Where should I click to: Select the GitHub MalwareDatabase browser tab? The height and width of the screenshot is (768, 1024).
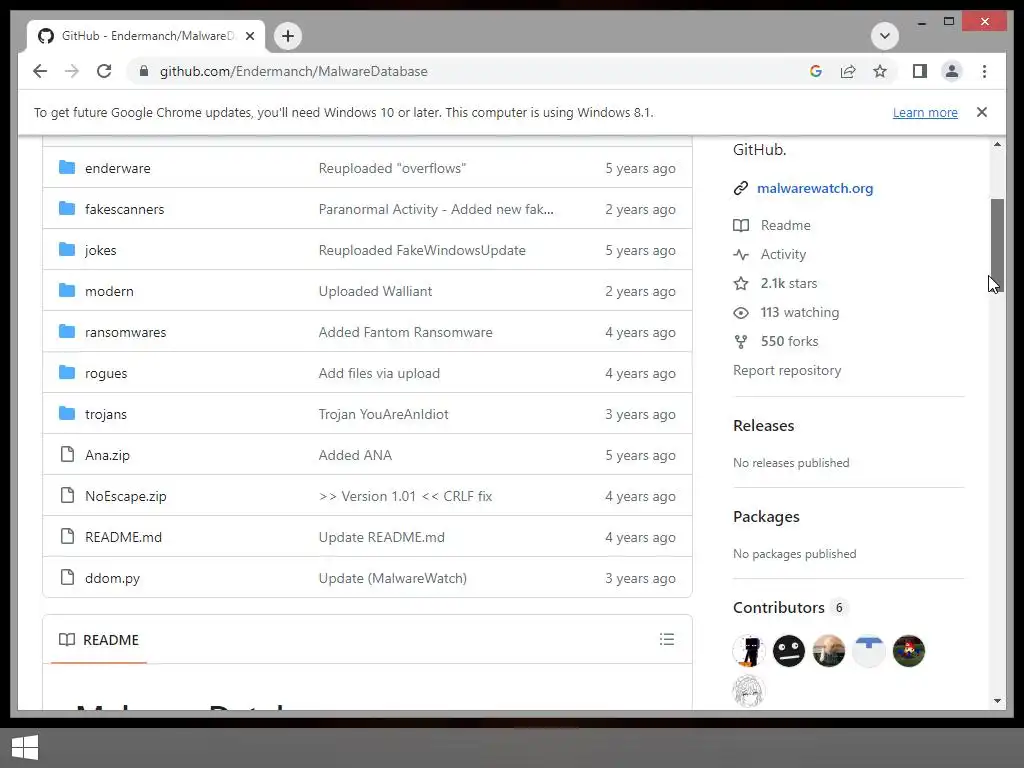[140, 36]
